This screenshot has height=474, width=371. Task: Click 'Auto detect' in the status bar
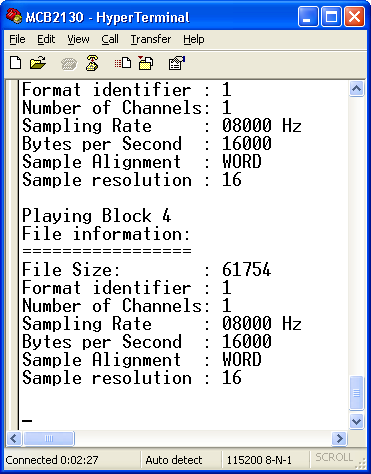click(x=174, y=460)
